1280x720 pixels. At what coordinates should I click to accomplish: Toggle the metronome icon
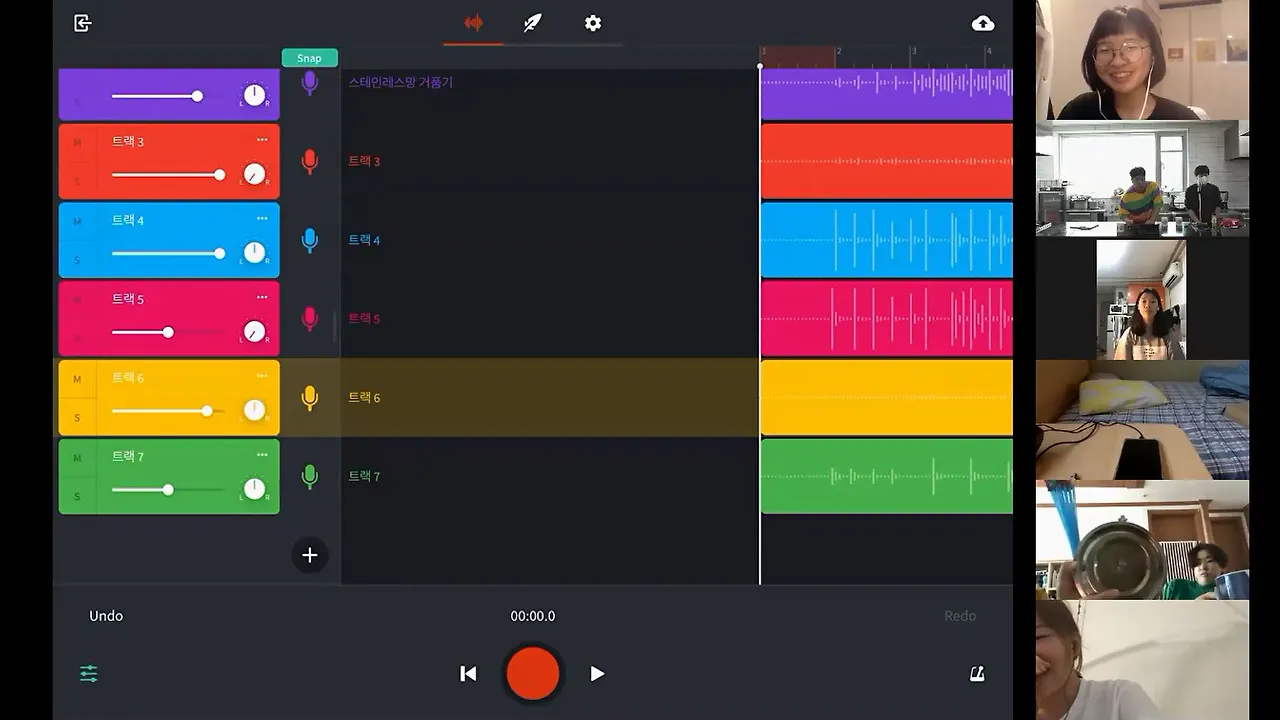(977, 674)
